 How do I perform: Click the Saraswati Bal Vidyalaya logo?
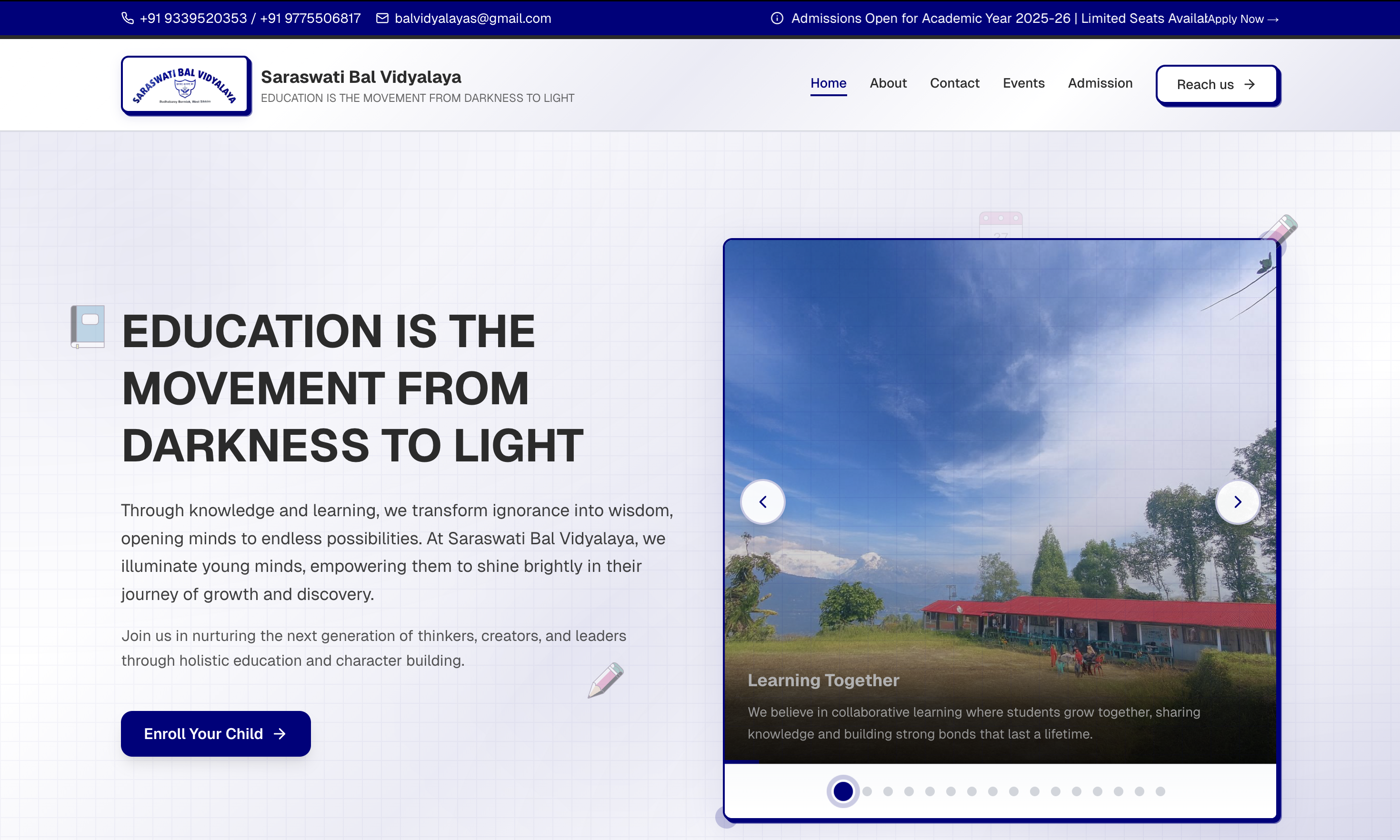pyautogui.click(x=185, y=85)
